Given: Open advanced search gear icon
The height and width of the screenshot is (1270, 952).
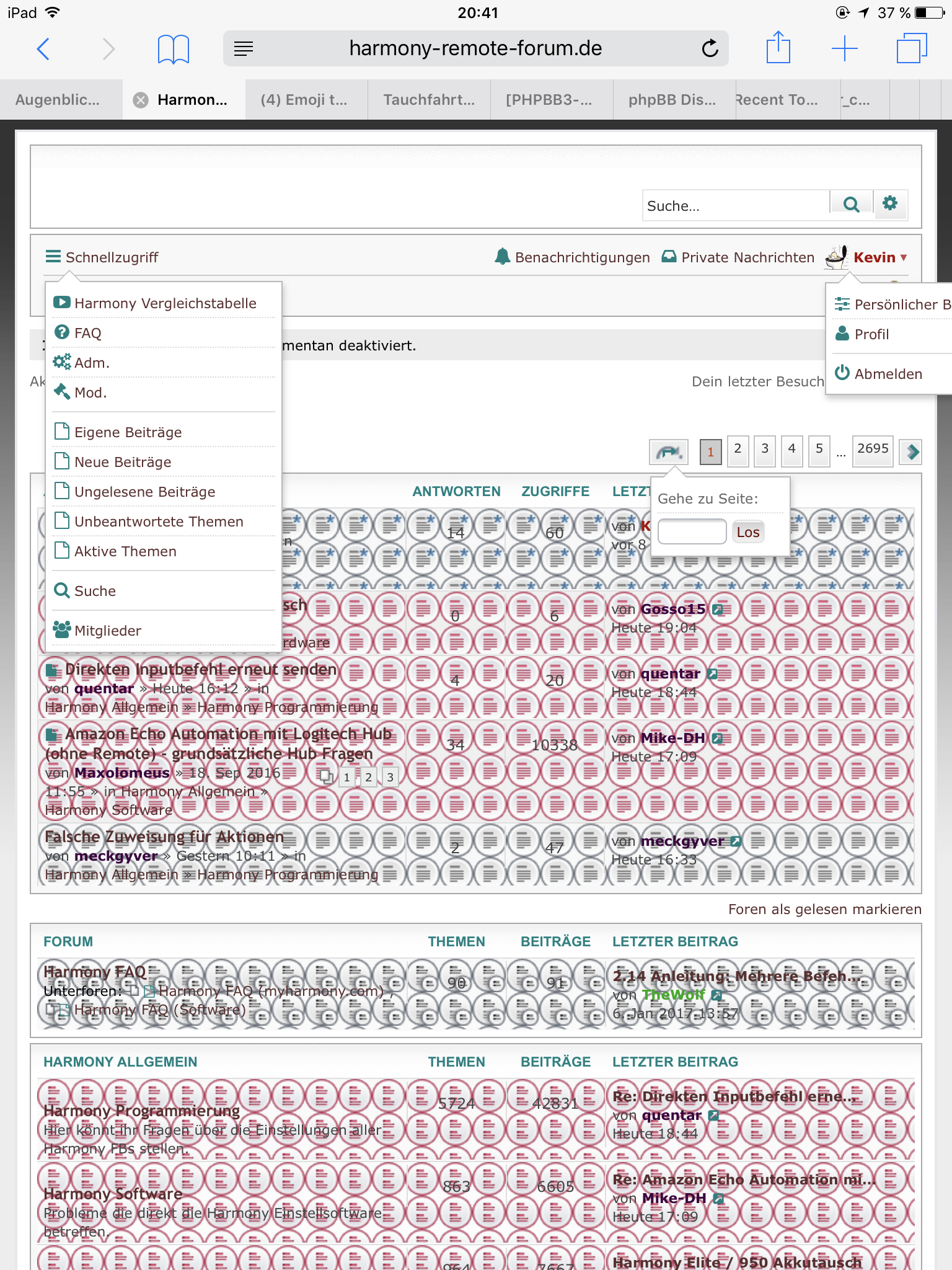Looking at the screenshot, I should (890, 203).
